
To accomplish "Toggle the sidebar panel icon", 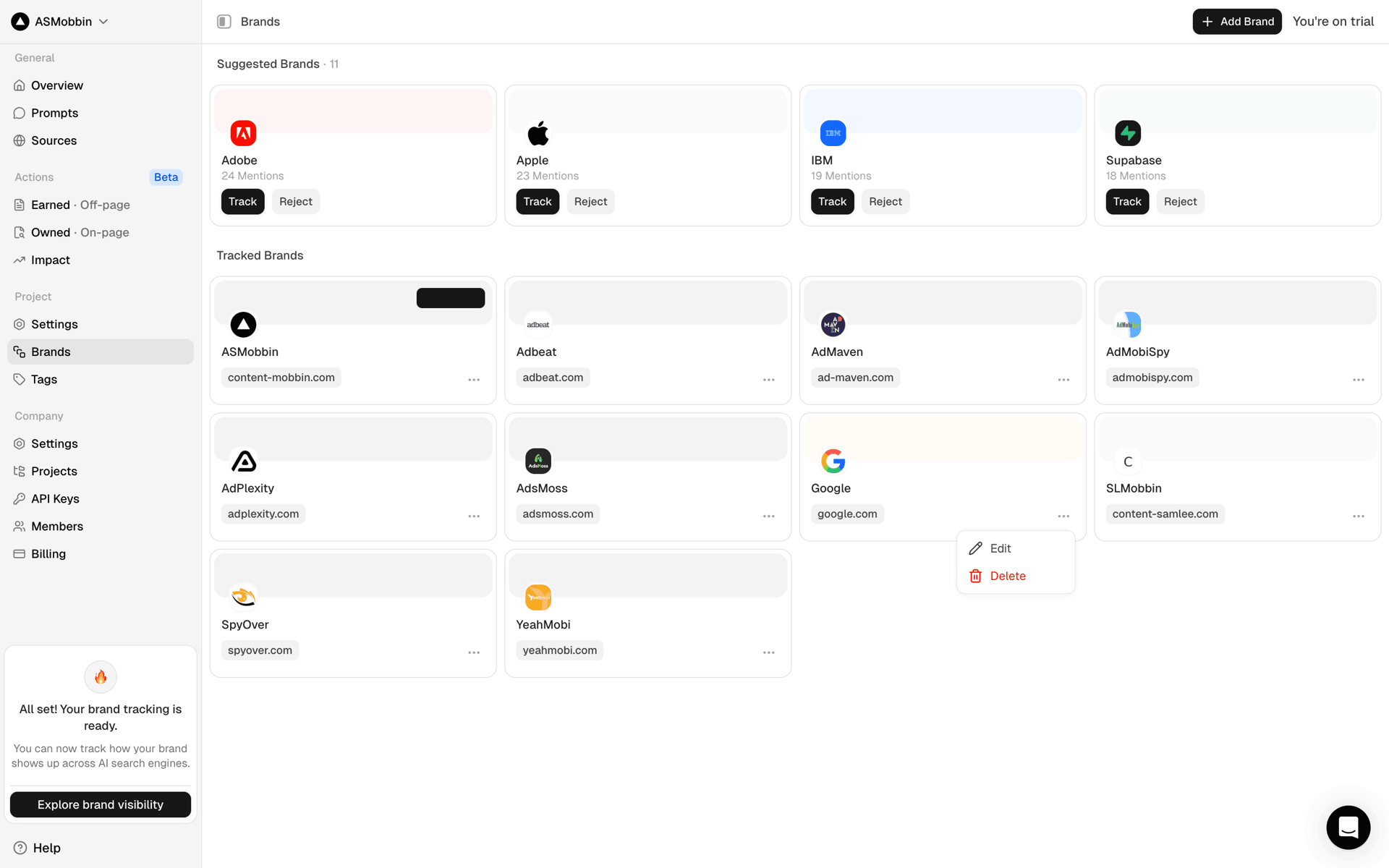I will [x=224, y=22].
